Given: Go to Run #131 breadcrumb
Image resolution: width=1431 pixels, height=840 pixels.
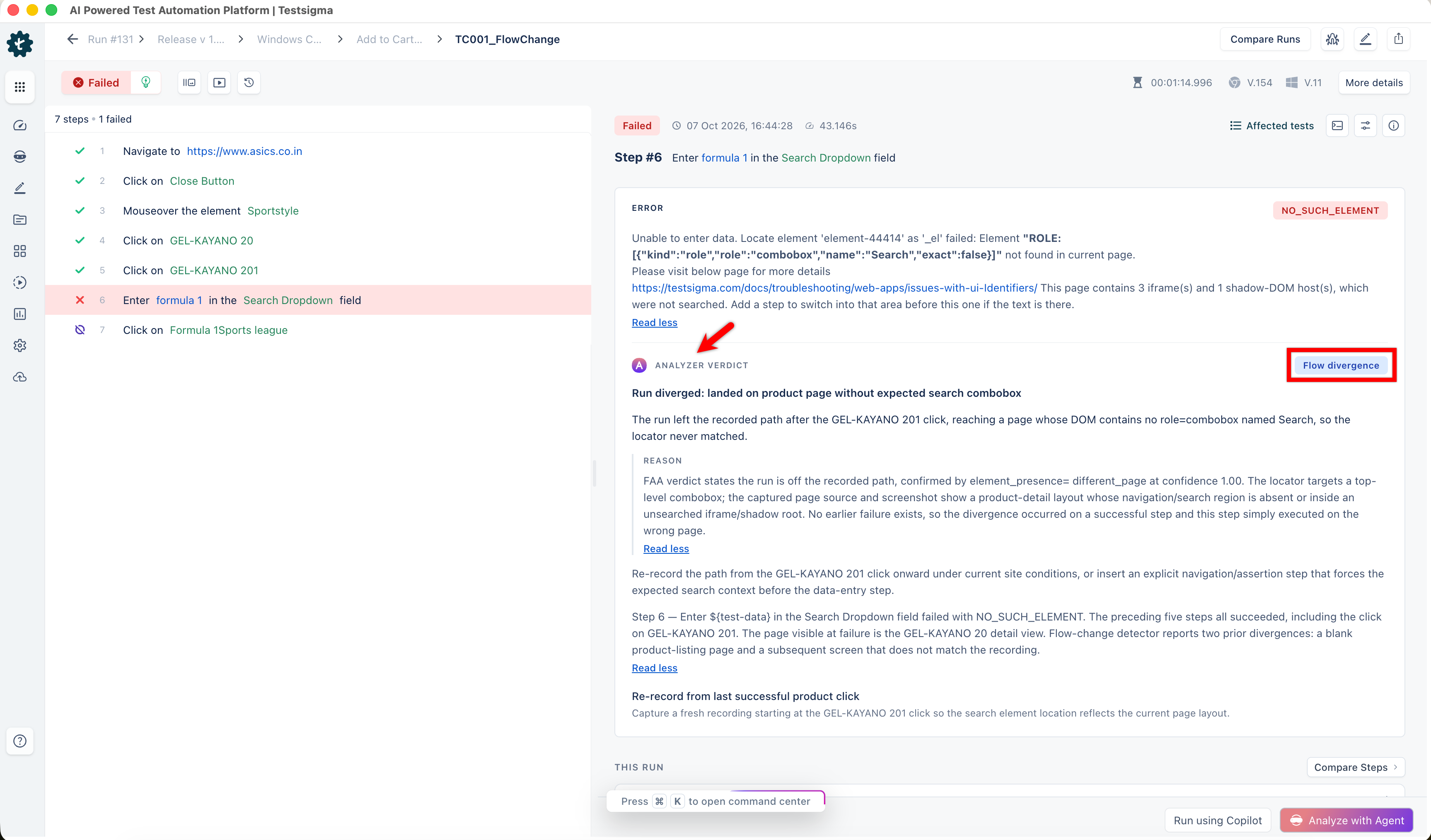Looking at the screenshot, I should coord(110,39).
